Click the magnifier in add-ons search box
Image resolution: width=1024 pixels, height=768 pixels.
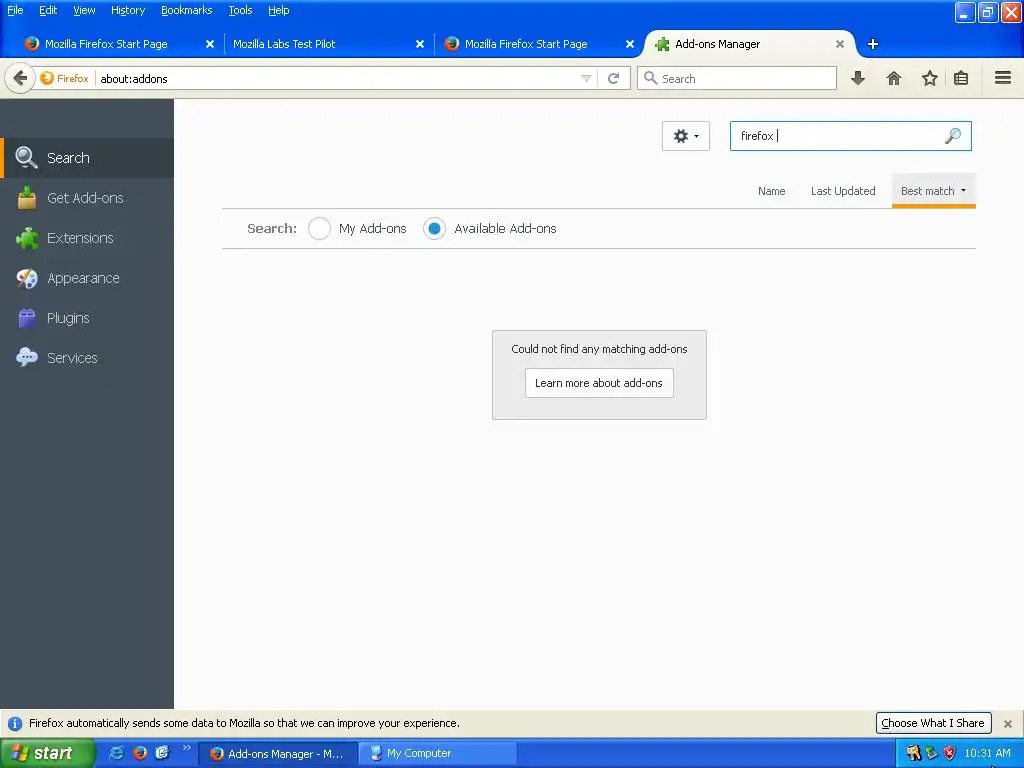[953, 136]
